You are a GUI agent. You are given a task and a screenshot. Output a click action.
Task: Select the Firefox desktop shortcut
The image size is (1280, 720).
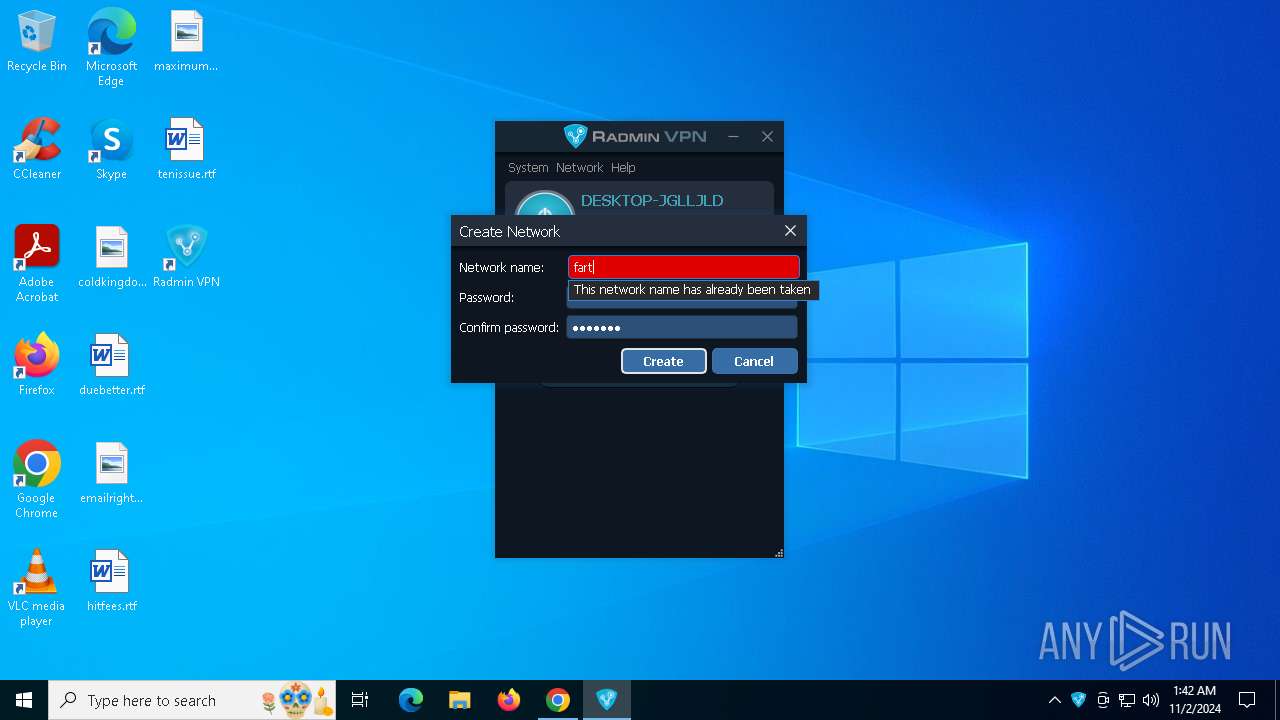[37, 366]
